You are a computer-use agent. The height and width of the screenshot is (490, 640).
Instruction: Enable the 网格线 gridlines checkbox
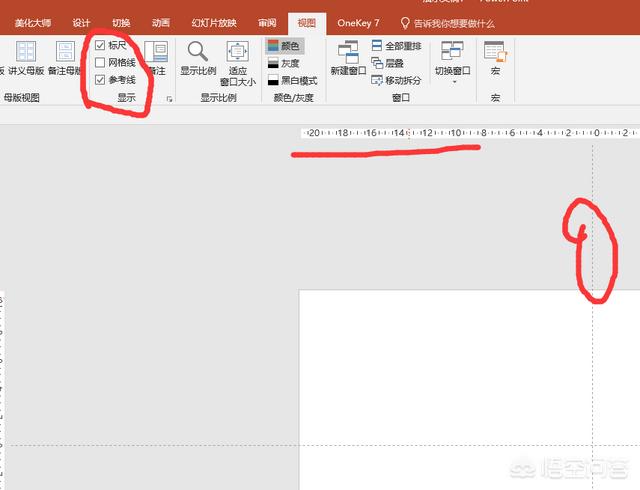[x=100, y=63]
